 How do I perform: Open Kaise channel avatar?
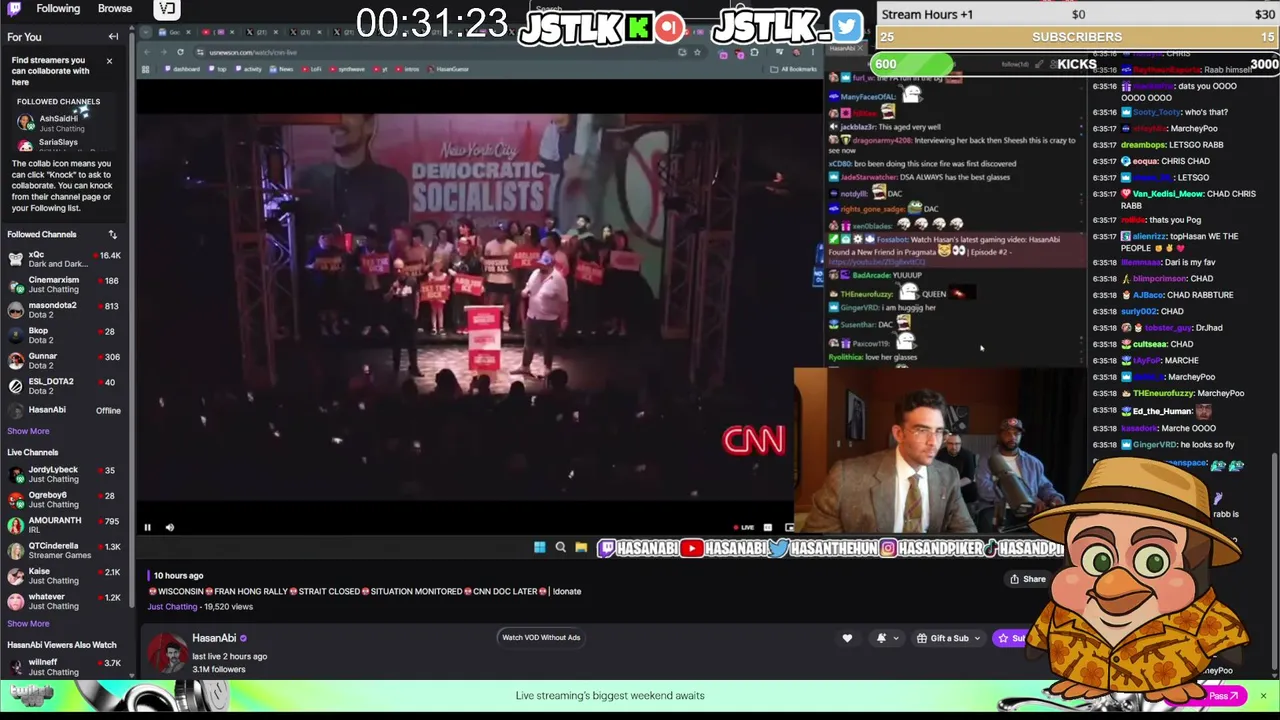tap(16, 575)
